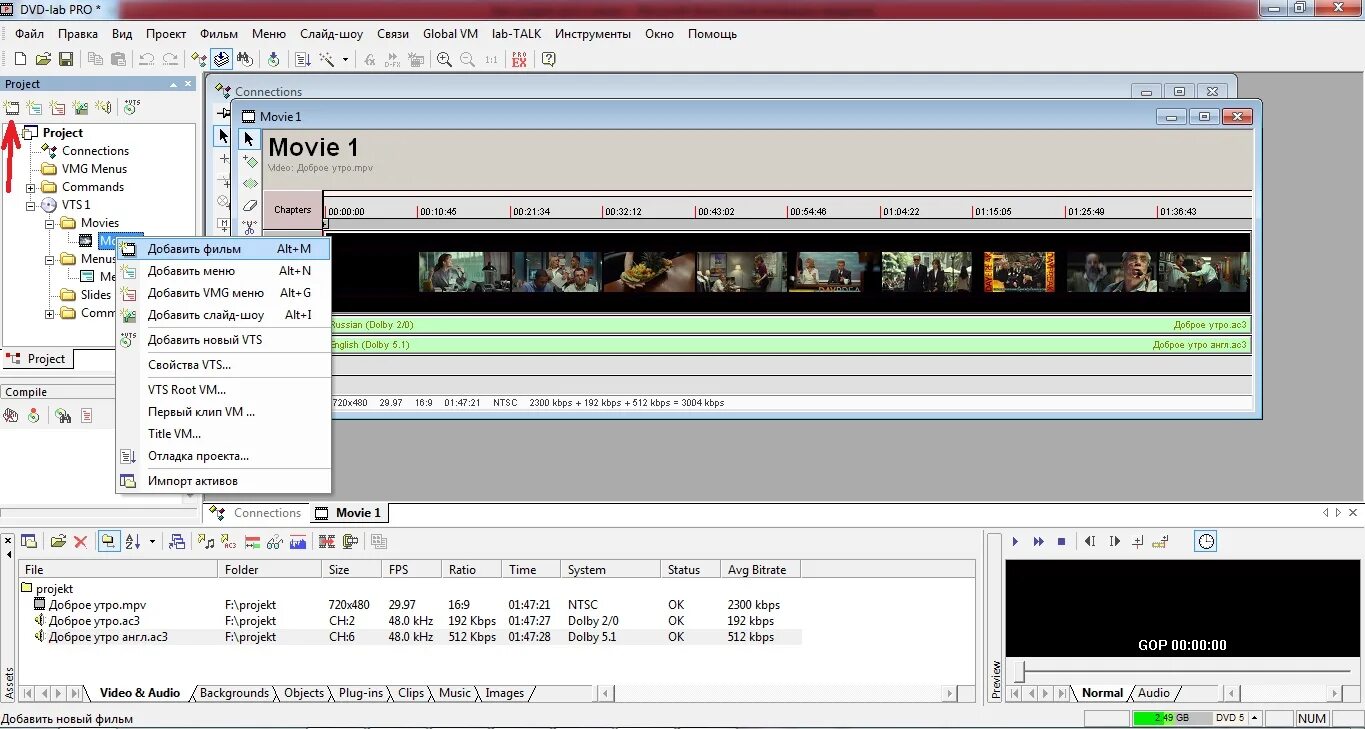Viewport: 1365px width, 729px height.
Task: Click import folder icon in Assets toolbar
Action: tap(58, 541)
